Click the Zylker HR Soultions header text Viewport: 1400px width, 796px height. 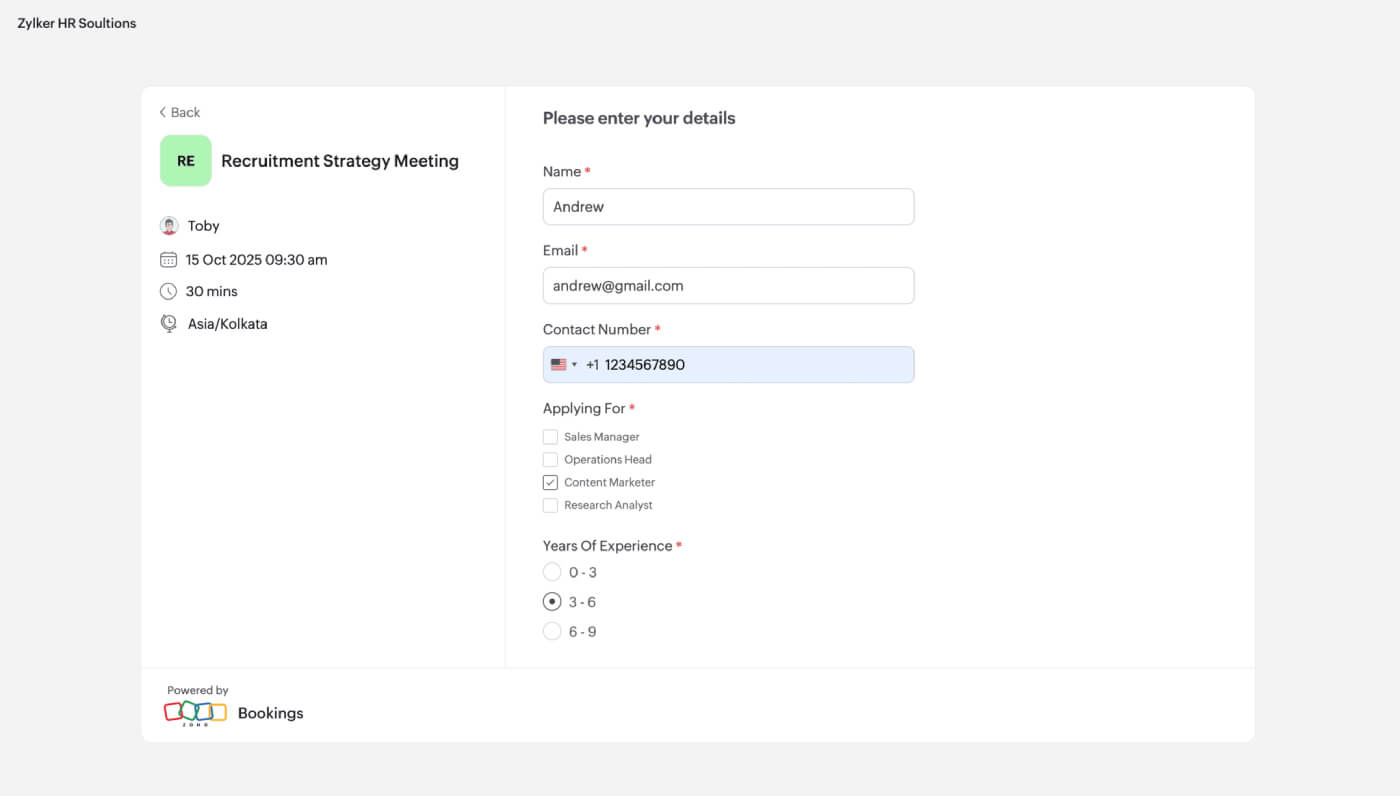click(x=77, y=23)
